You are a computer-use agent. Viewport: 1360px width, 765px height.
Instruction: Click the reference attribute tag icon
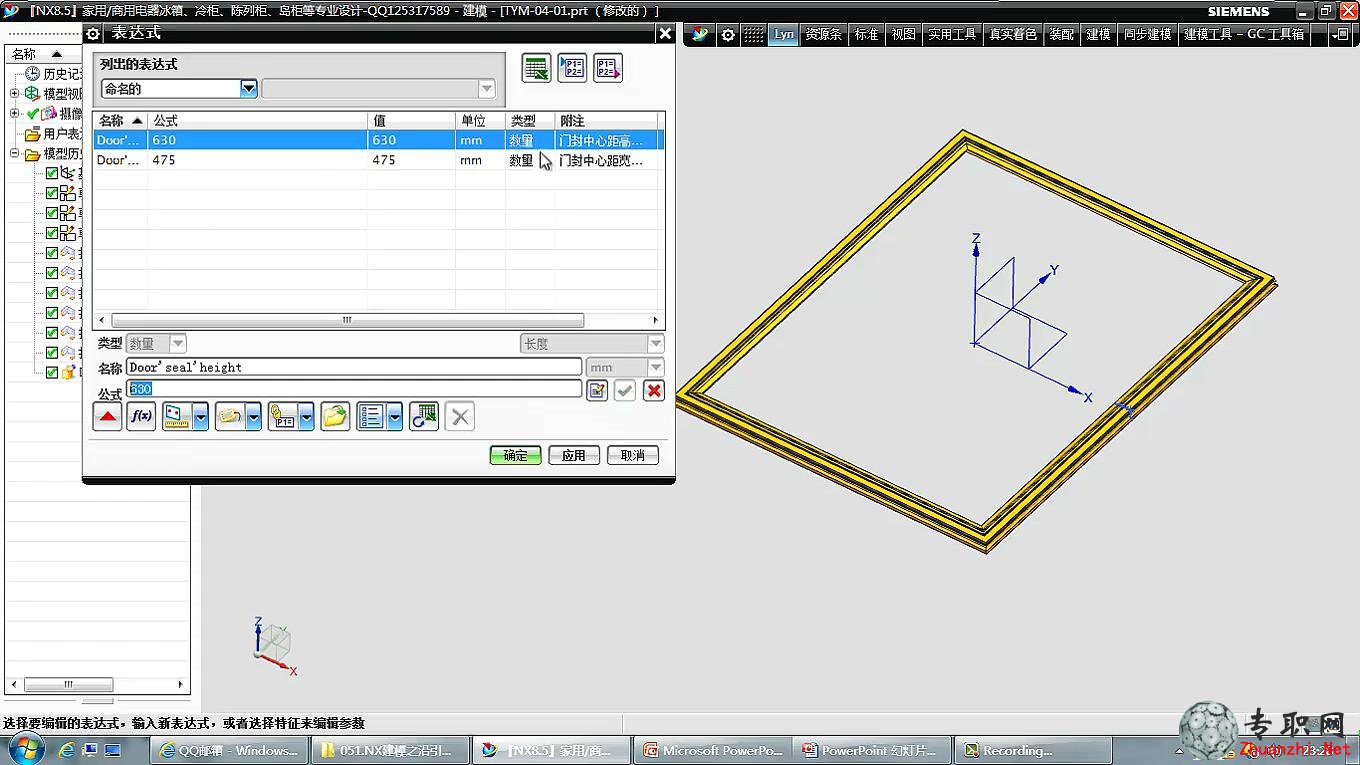[x=230, y=417]
